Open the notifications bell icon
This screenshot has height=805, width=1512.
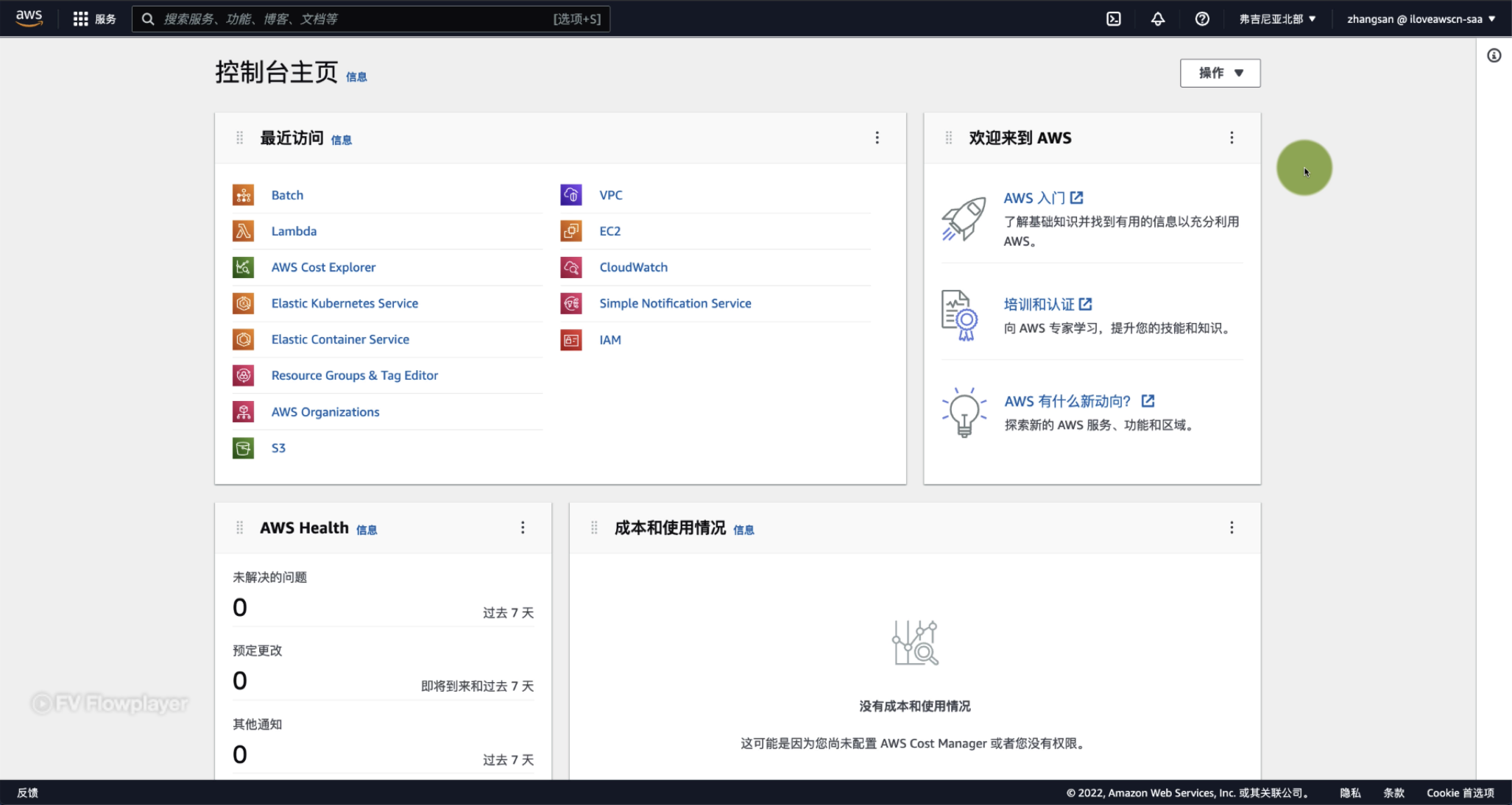pyautogui.click(x=1158, y=19)
